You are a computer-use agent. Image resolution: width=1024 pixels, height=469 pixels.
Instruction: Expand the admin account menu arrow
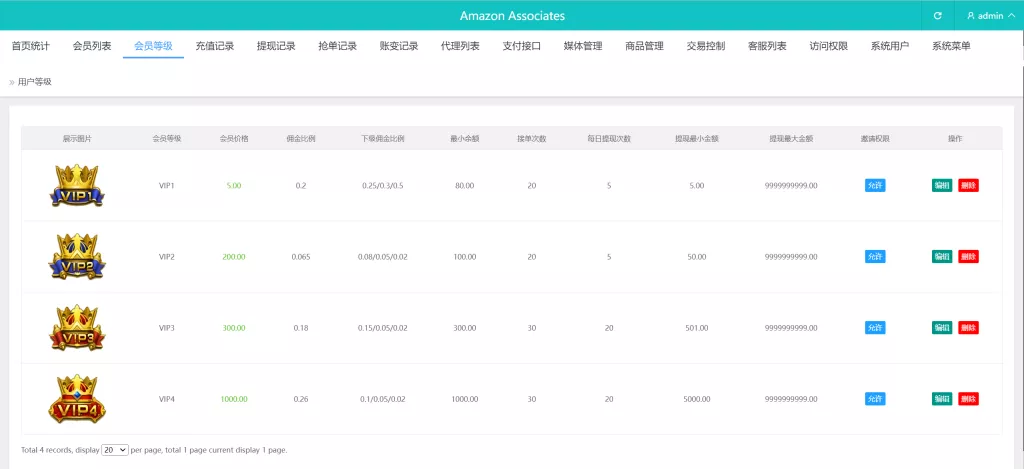pos(1011,16)
